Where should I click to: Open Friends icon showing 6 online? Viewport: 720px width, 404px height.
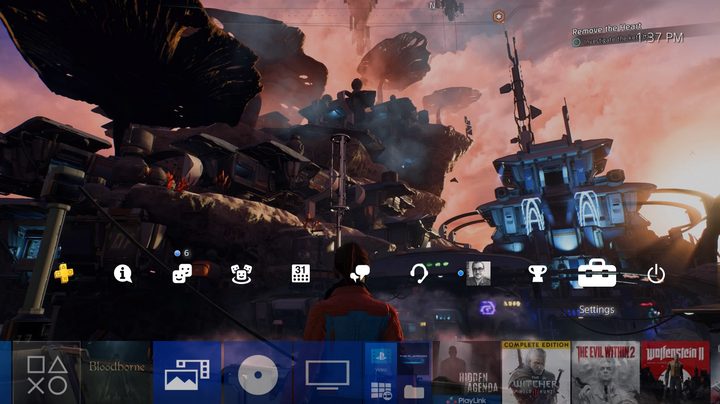(x=182, y=274)
